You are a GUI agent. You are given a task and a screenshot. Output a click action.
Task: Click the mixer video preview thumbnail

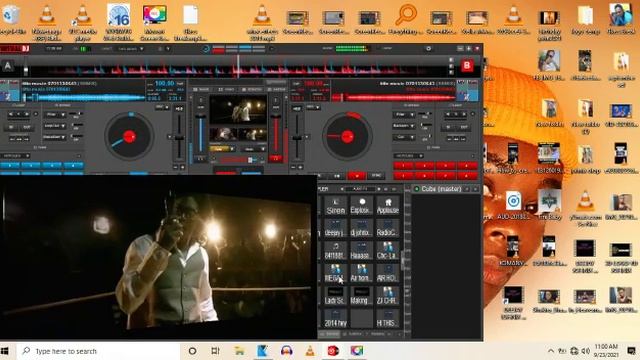(x=238, y=110)
